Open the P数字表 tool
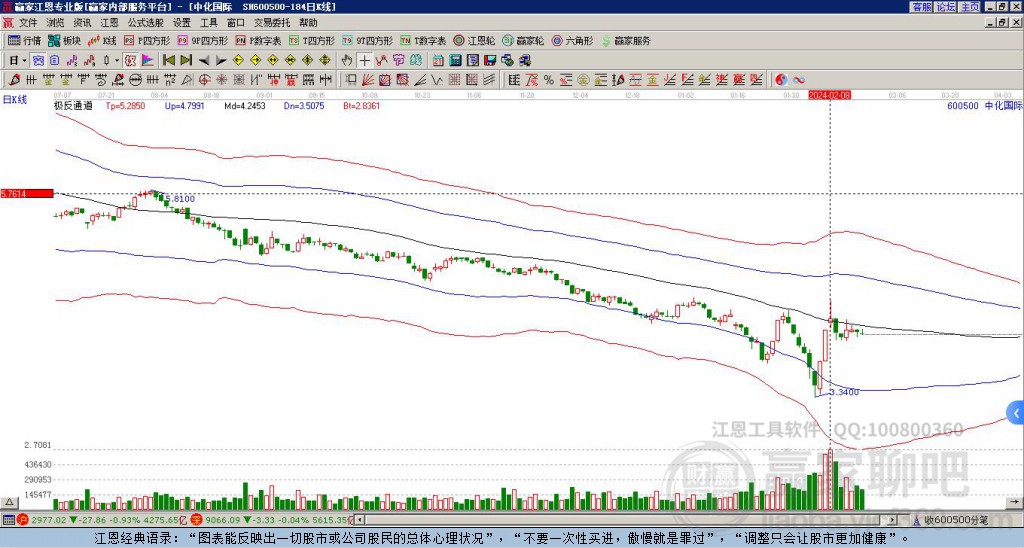Screen dimensions: 1024x548 pos(259,40)
